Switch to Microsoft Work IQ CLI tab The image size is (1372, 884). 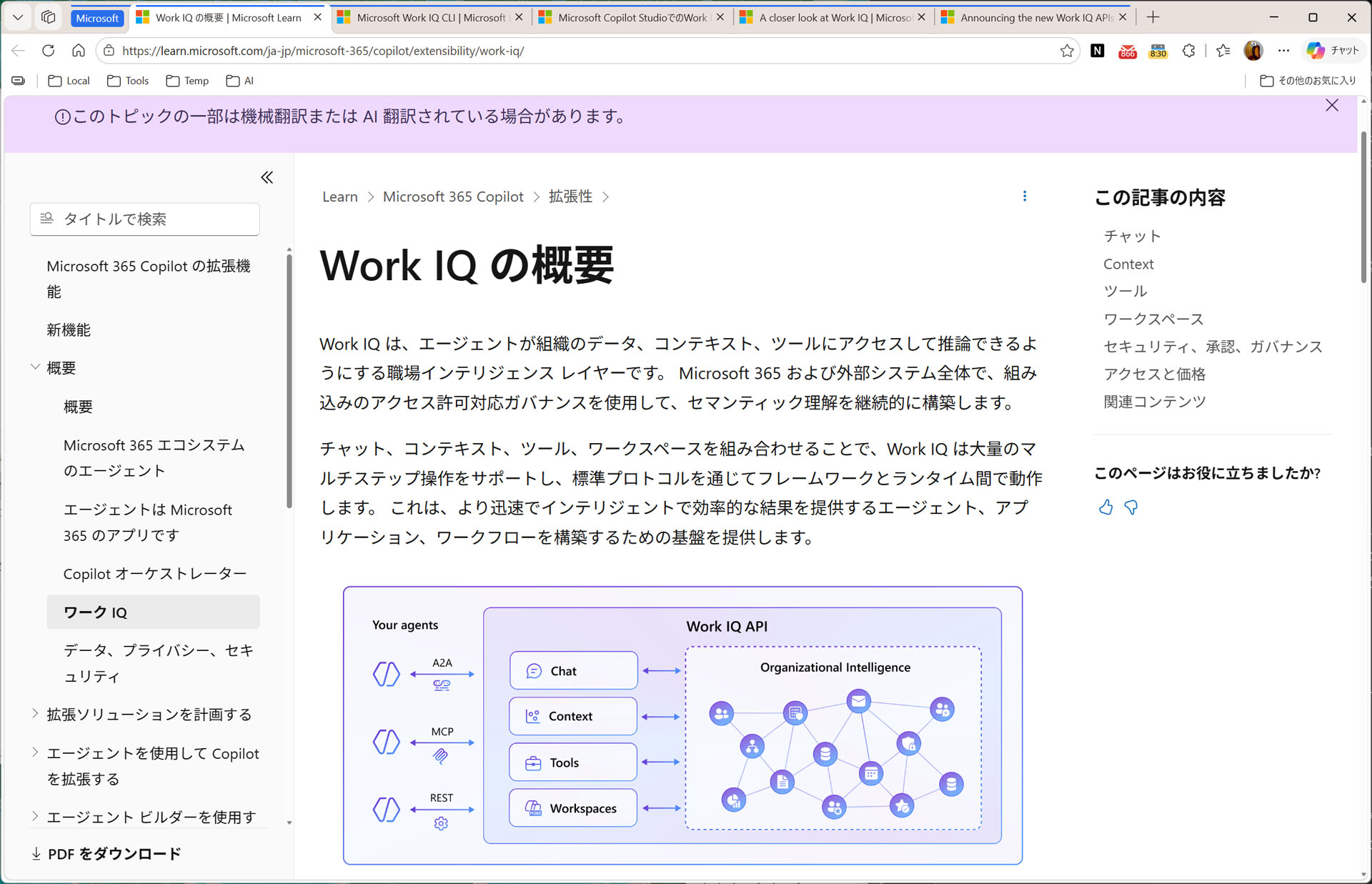431,17
